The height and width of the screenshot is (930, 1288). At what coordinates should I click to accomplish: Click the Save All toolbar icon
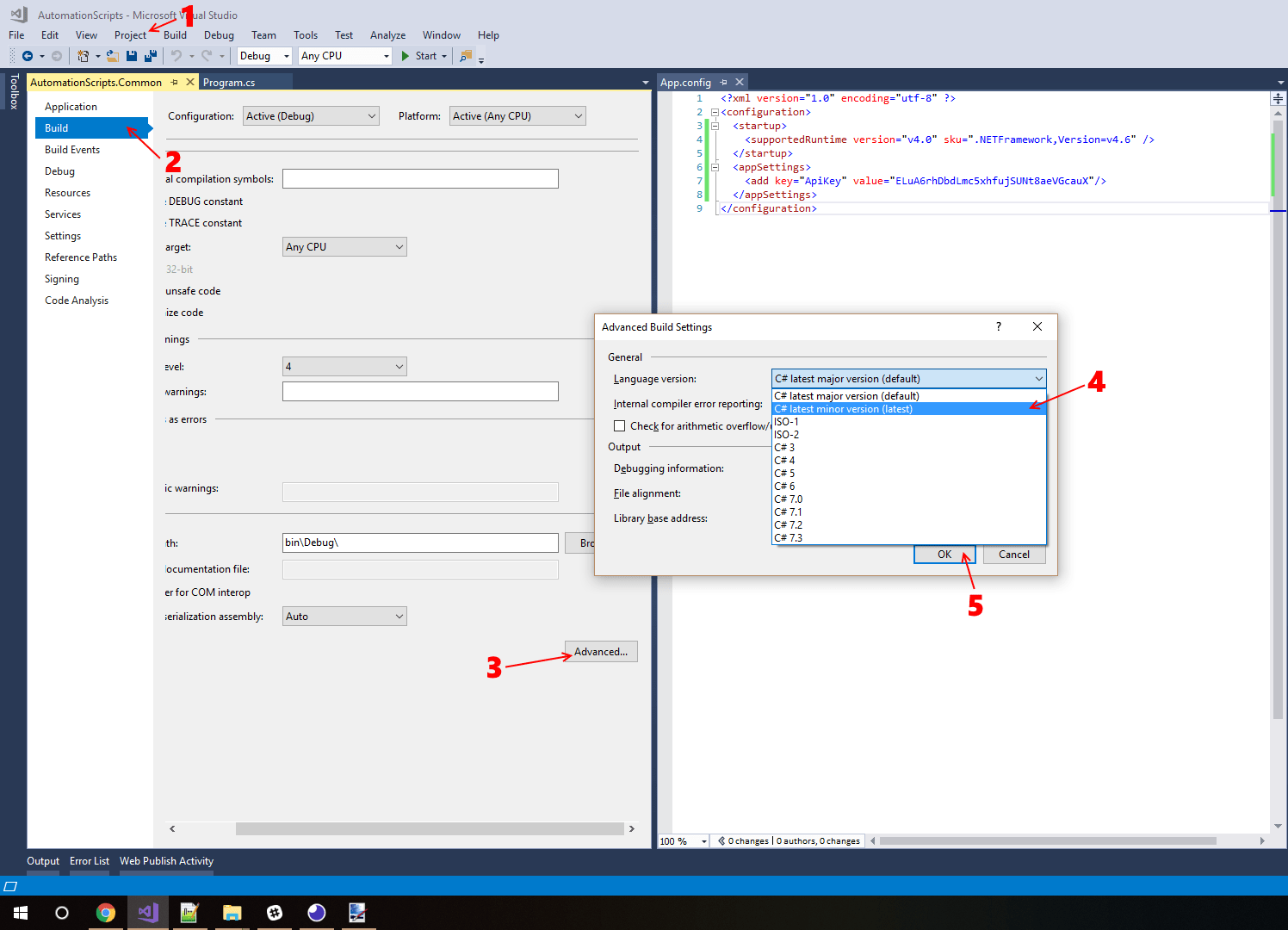[151, 55]
